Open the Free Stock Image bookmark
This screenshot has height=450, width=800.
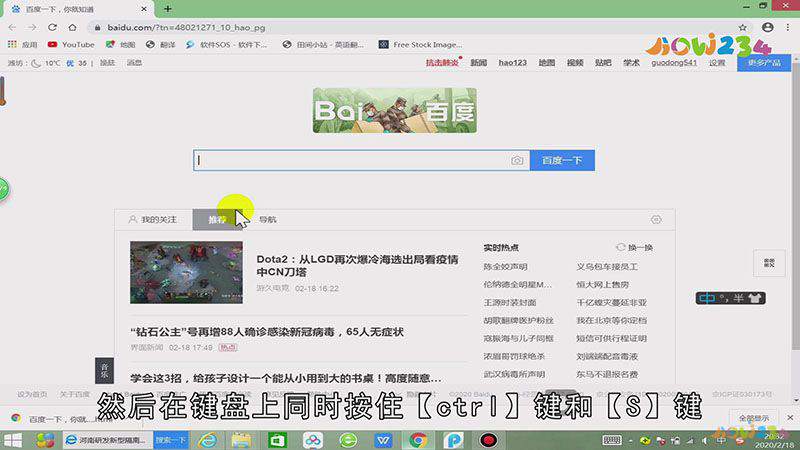pyautogui.click(x=420, y=44)
